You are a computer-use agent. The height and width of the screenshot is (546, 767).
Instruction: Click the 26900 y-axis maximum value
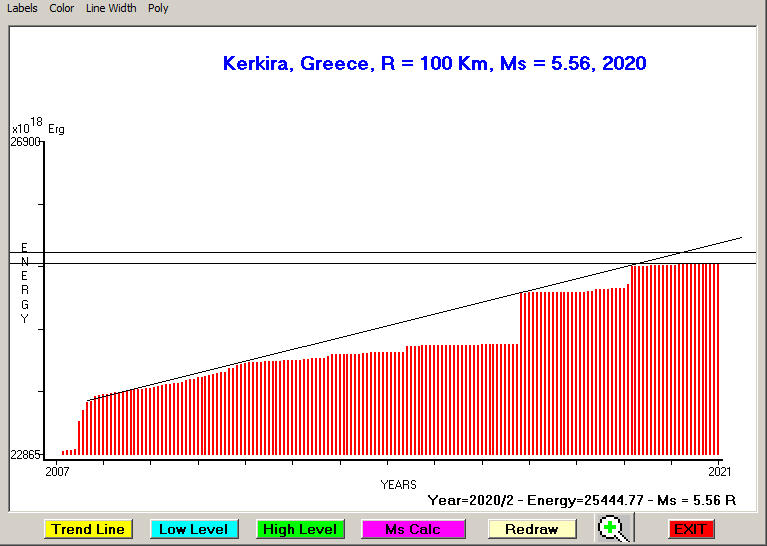coord(25,142)
